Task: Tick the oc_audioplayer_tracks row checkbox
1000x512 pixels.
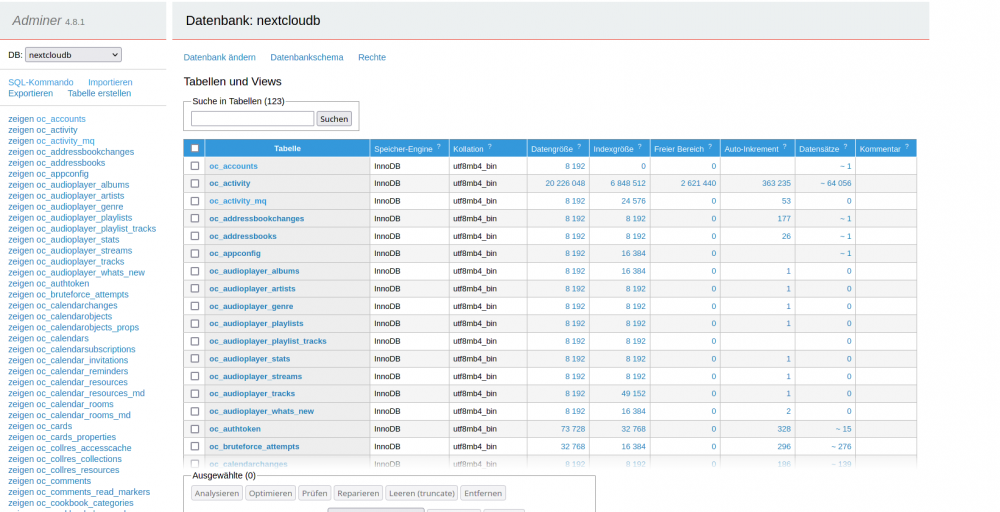Action: pos(195,393)
